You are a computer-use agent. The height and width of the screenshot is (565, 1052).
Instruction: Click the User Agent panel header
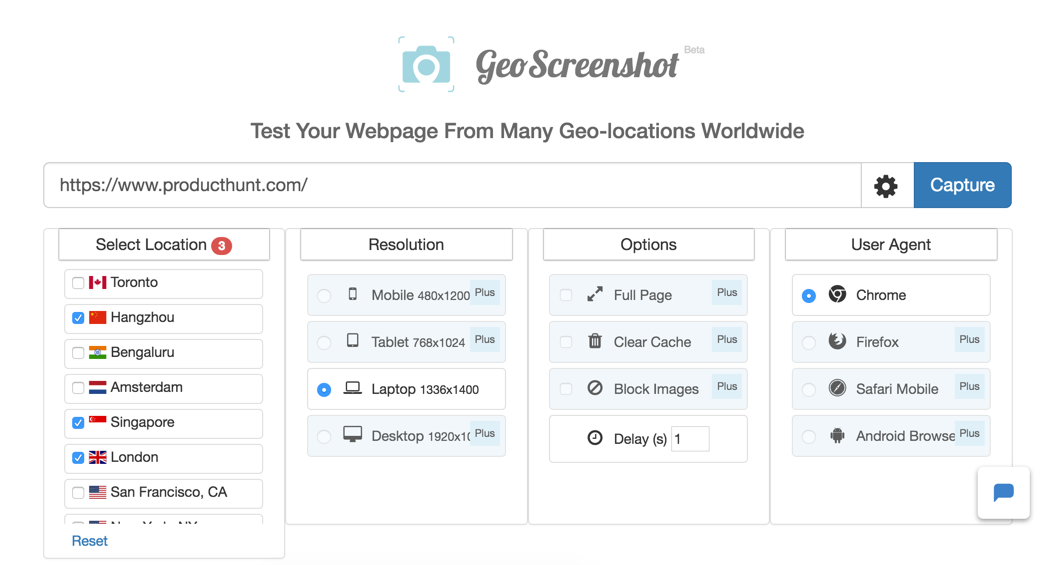[891, 245]
